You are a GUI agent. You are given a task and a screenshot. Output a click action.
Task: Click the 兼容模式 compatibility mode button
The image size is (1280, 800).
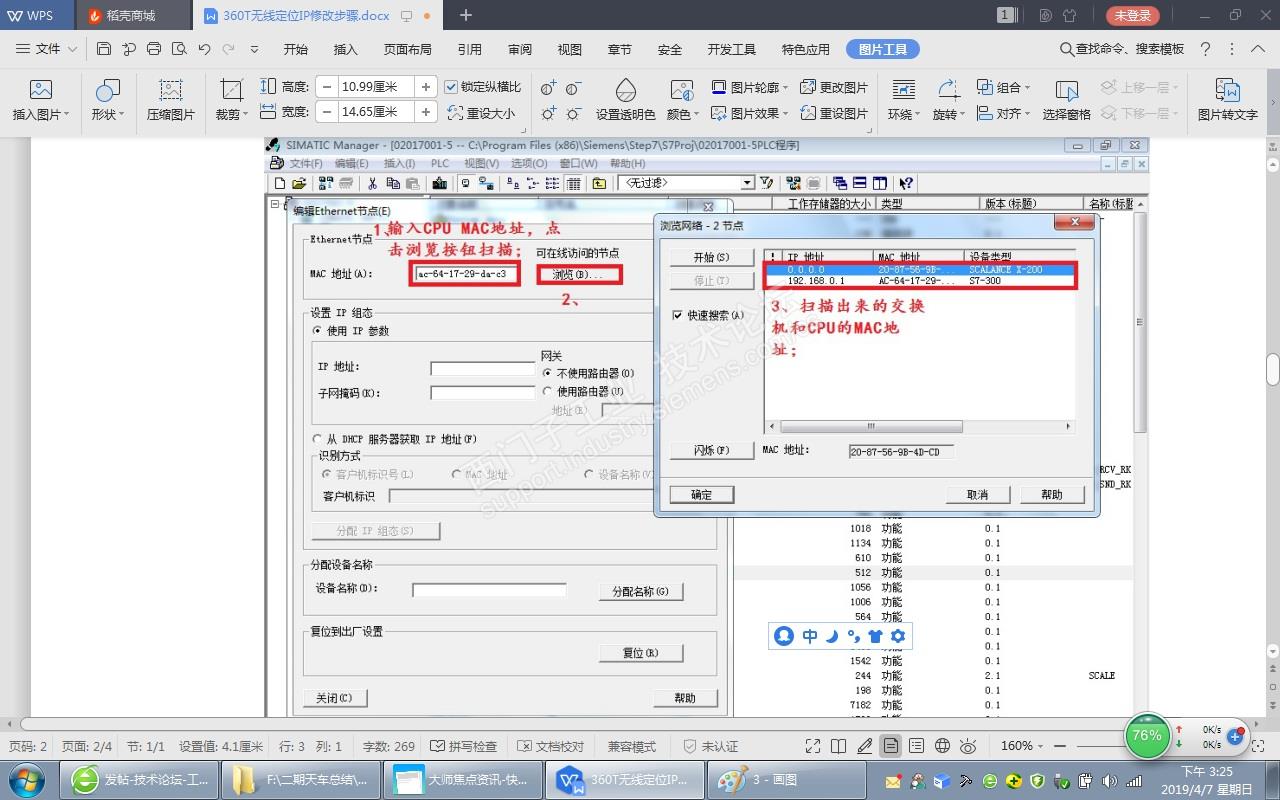tap(632, 746)
